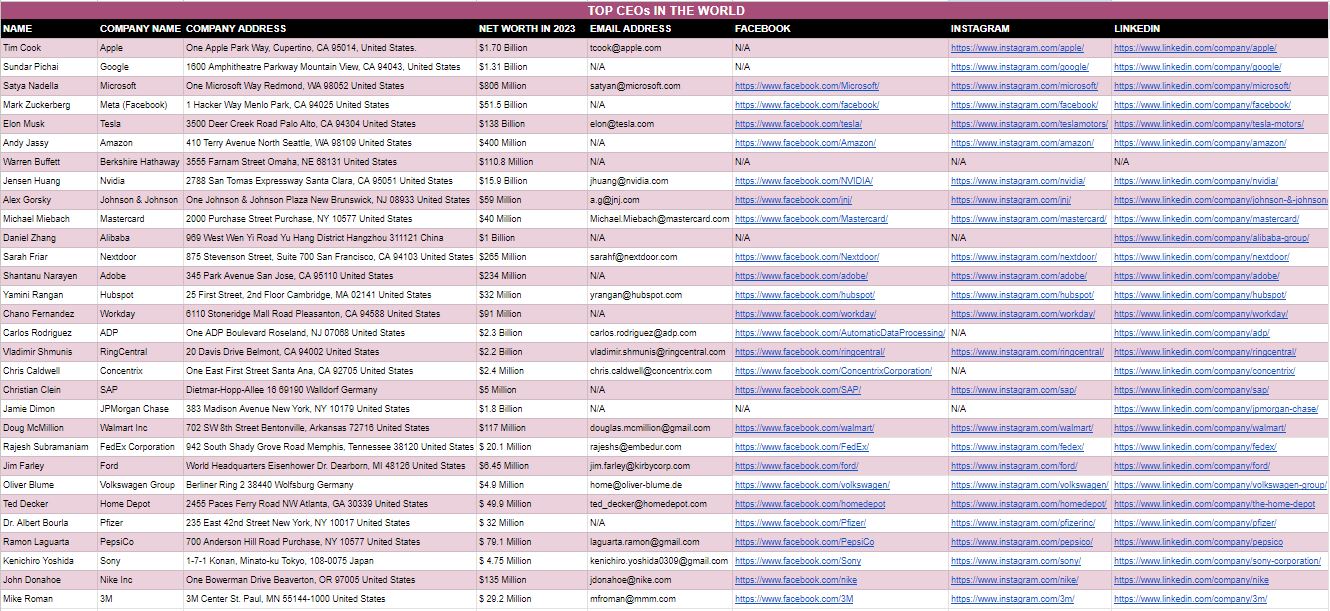Open Johnson & Johnson LinkedIn link
This screenshot has height=611, width=1330.
point(1221,200)
